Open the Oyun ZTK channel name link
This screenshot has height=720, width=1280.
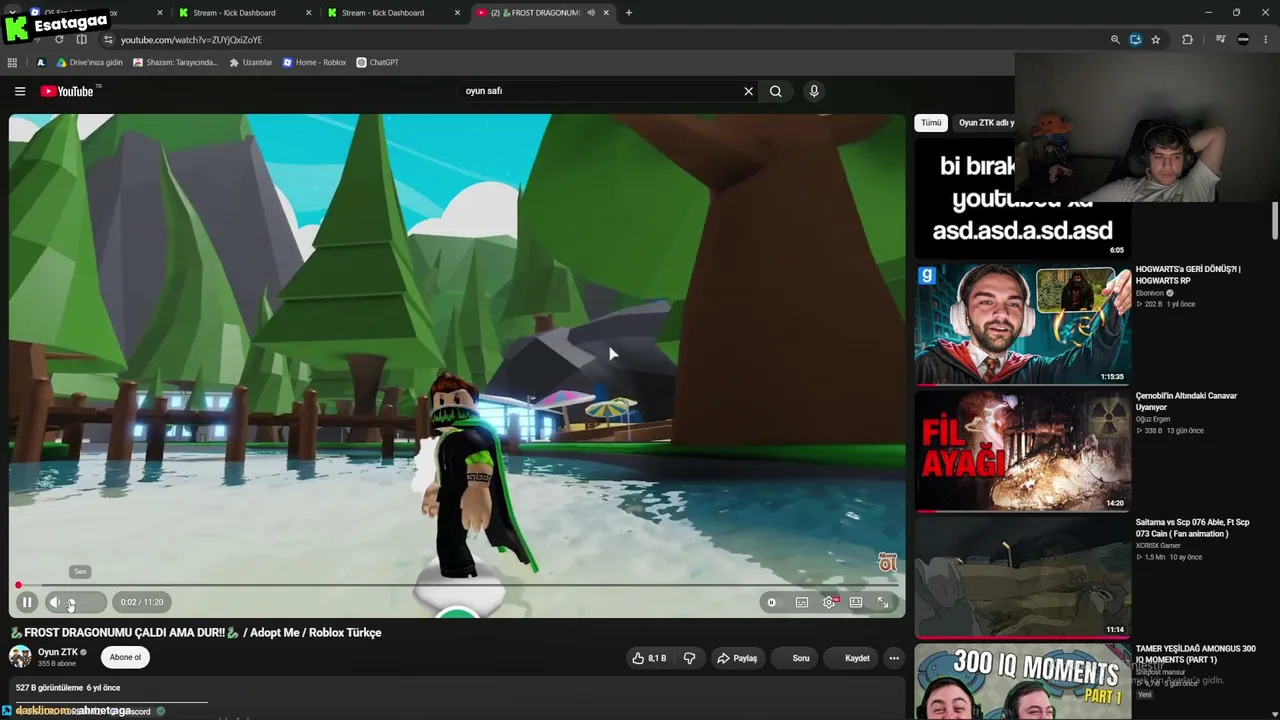pos(57,652)
